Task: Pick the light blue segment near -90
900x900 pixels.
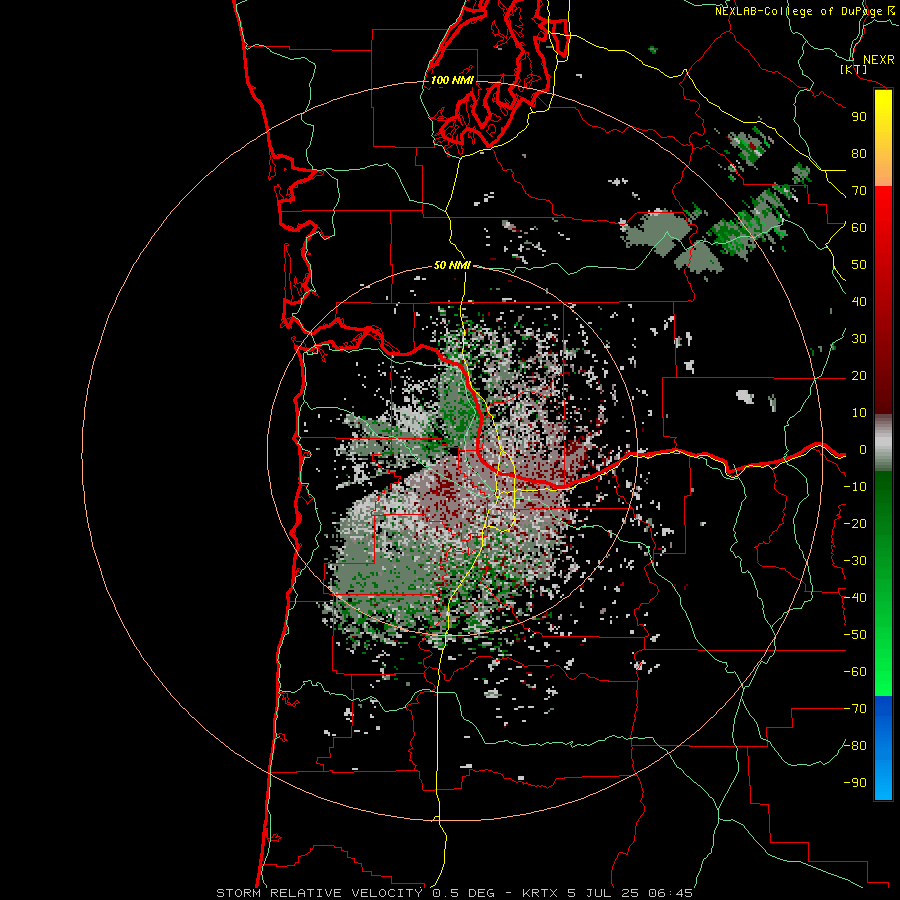Action: pos(883,781)
